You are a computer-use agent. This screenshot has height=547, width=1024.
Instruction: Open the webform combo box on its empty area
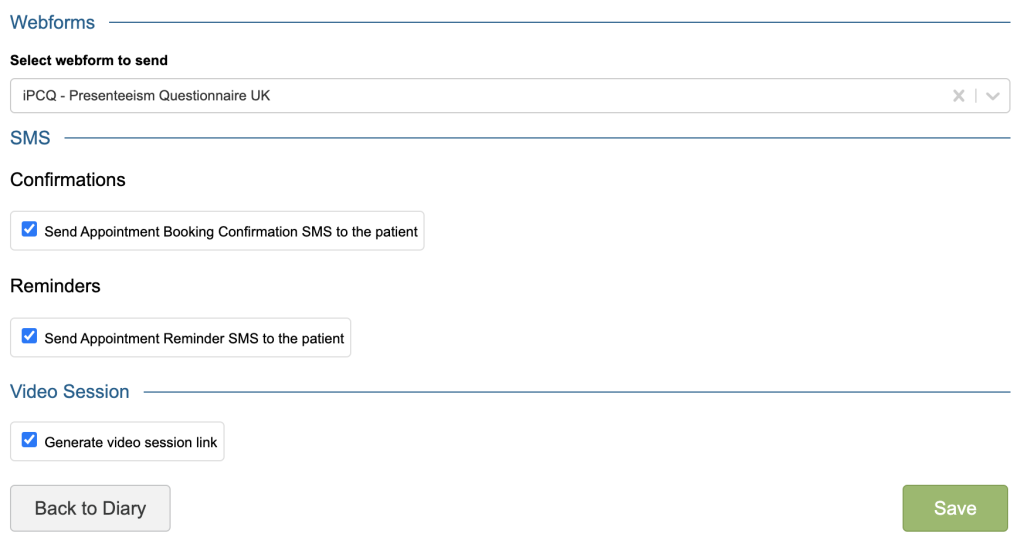point(600,96)
